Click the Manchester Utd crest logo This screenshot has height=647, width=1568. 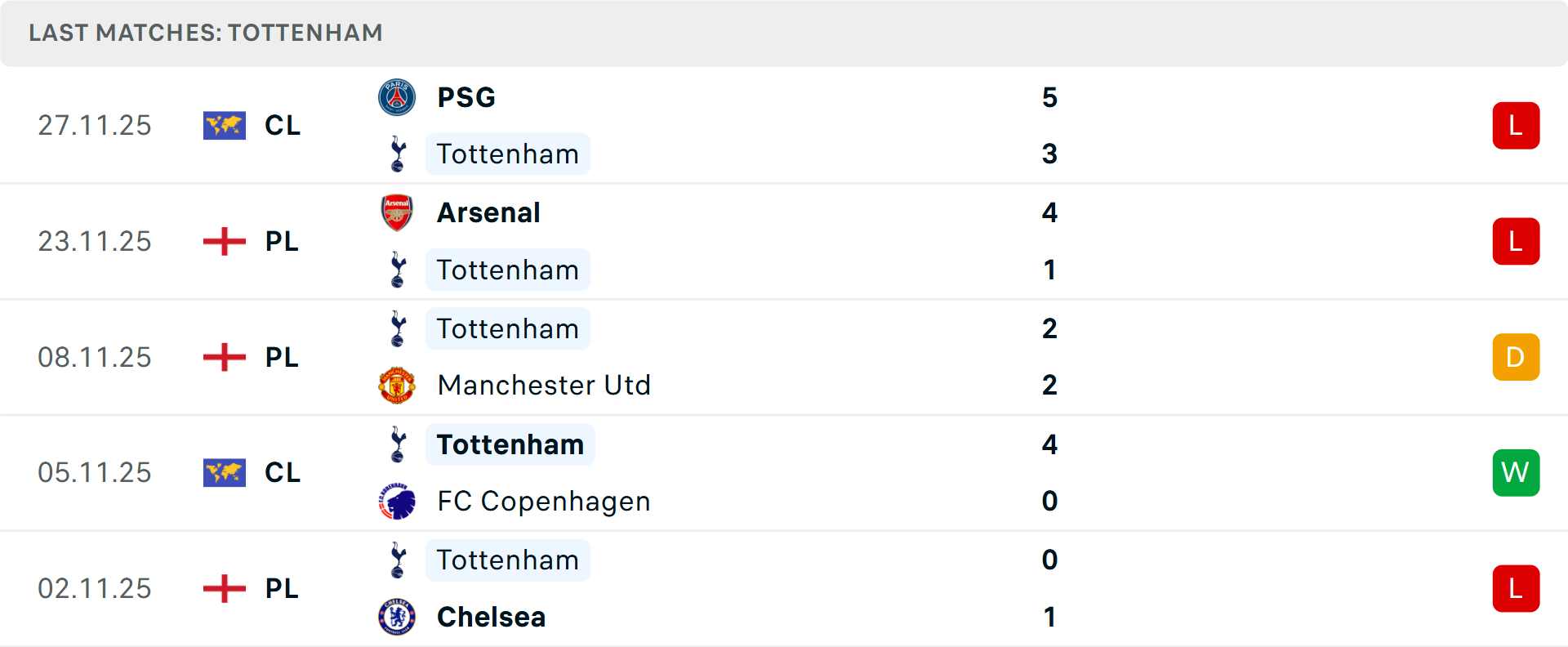(x=398, y=385)
